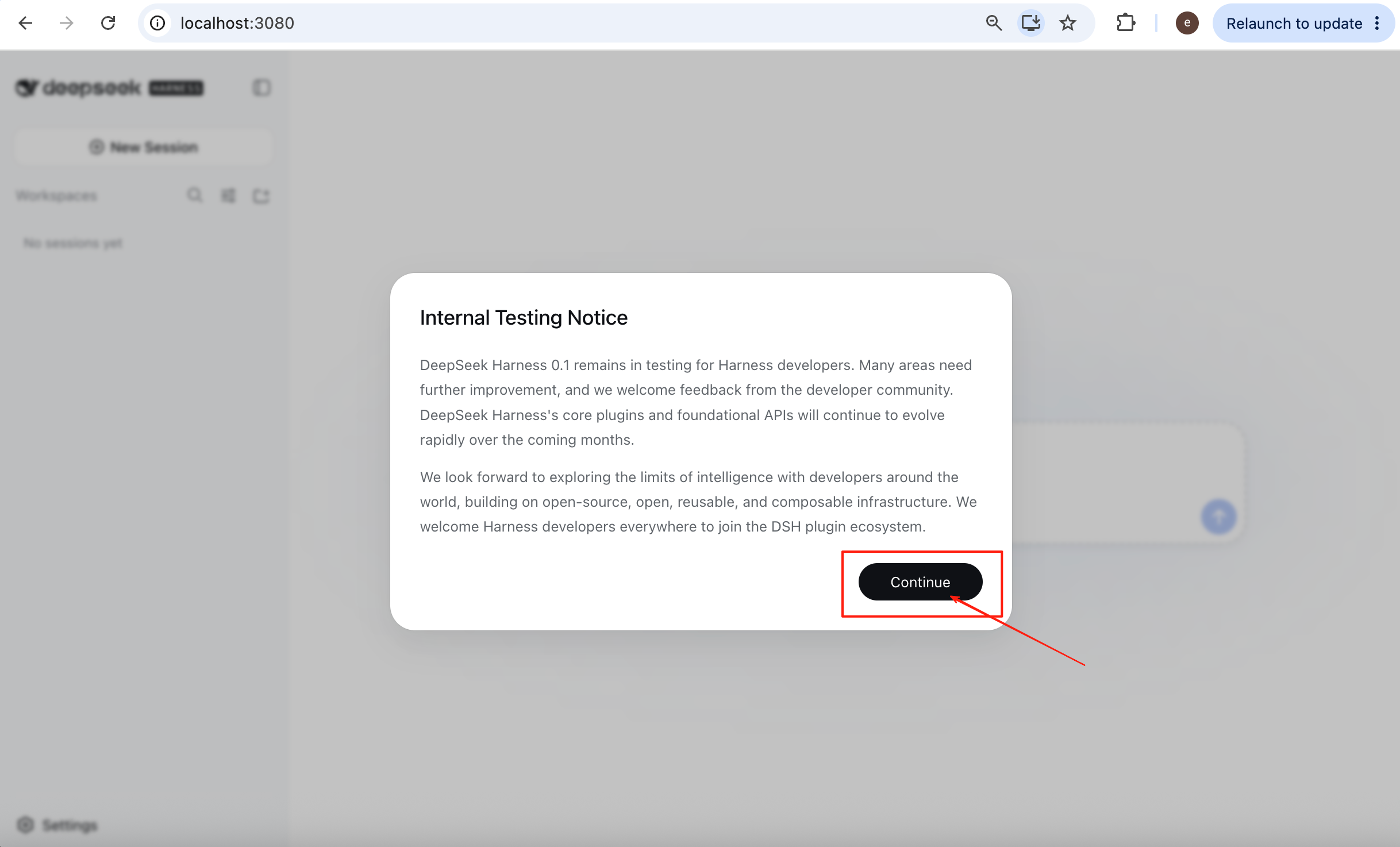Open Settings at the sidebar bottom
The image size is (1400, 847).
(x=57, y=825)
